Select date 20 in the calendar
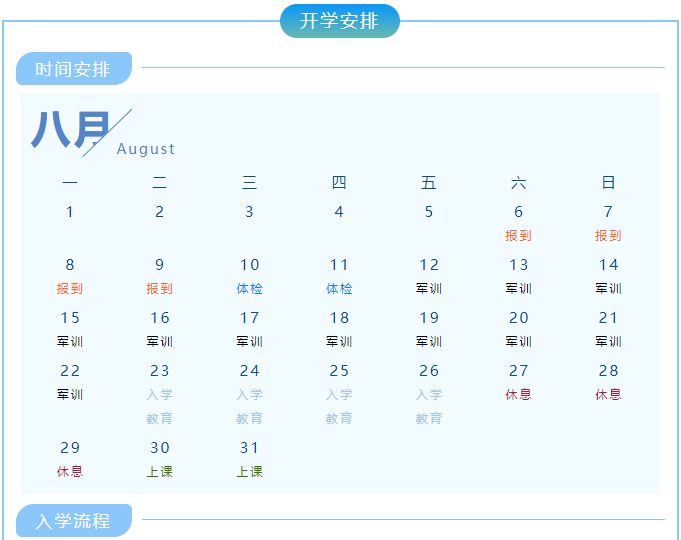 point(519,318)
